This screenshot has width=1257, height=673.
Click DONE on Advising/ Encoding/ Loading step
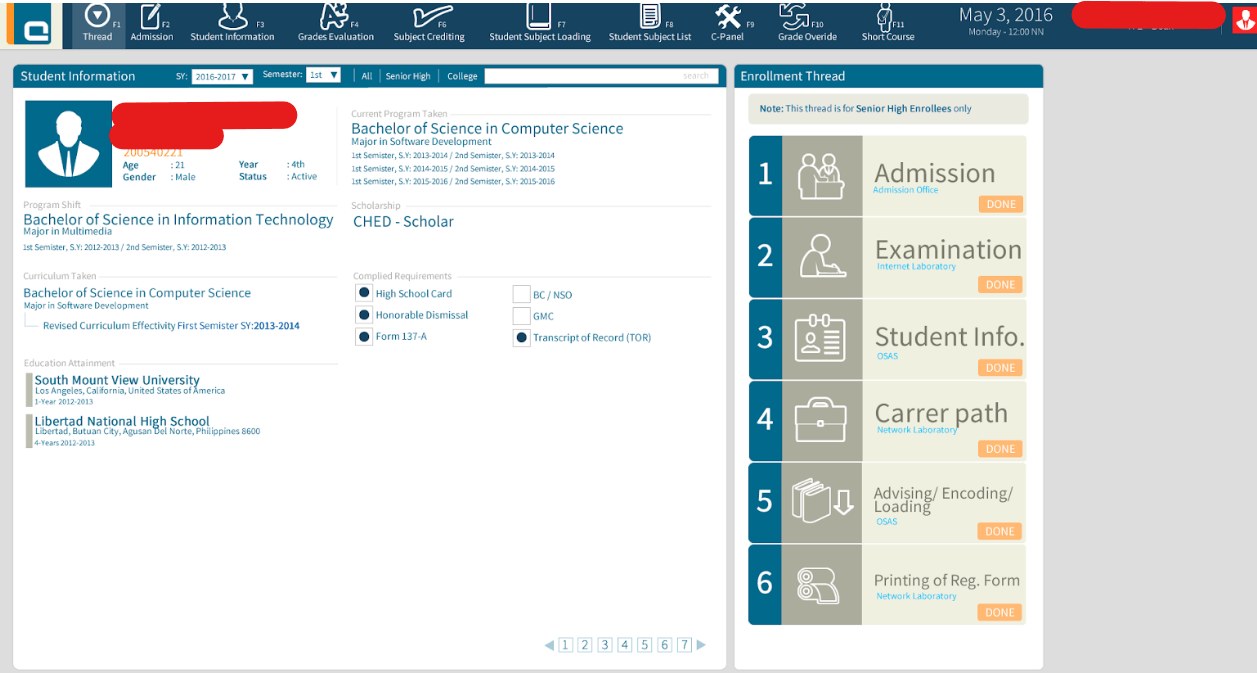[1000, 531]
